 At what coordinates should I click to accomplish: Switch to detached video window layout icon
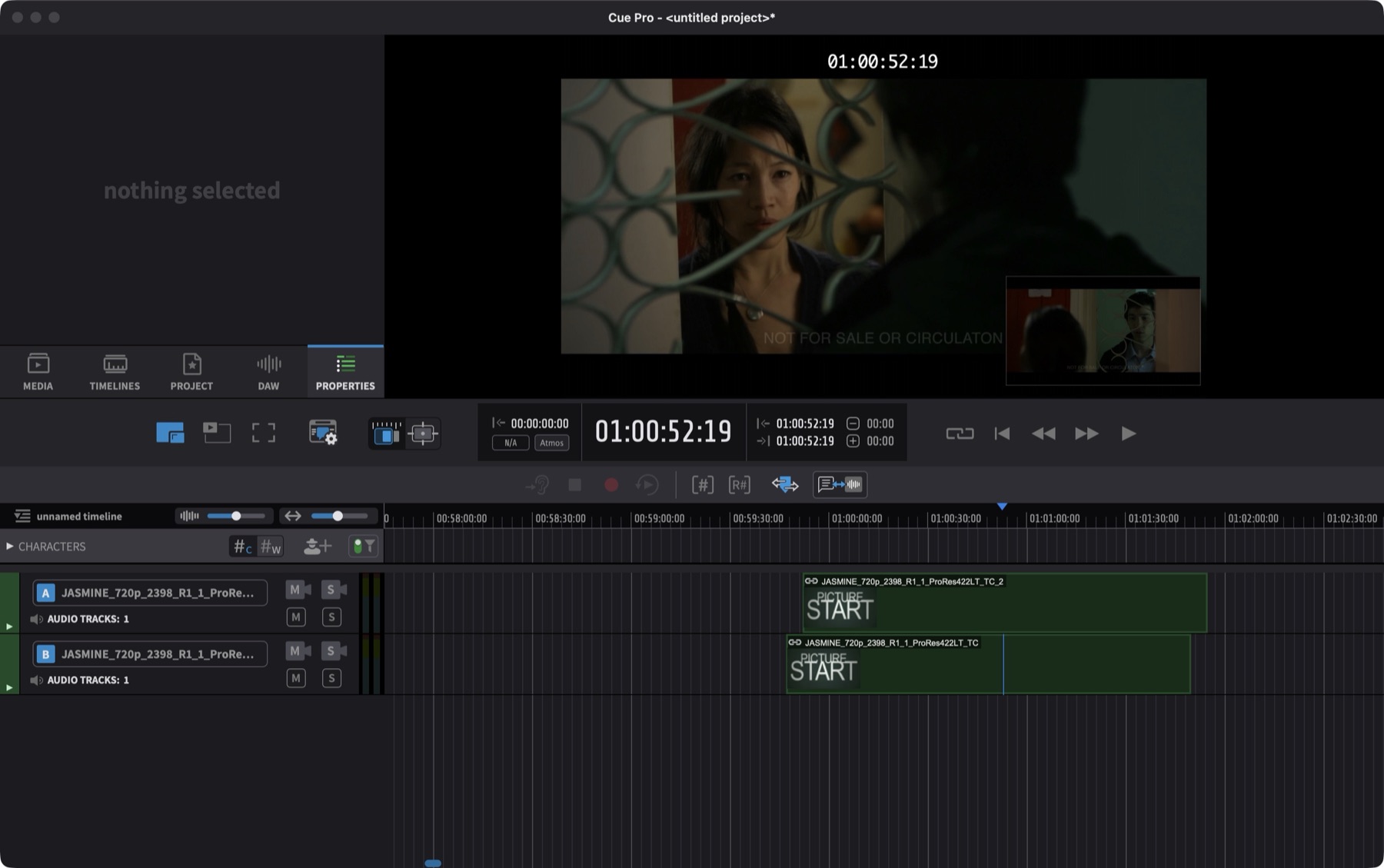(x=217, y=433)
